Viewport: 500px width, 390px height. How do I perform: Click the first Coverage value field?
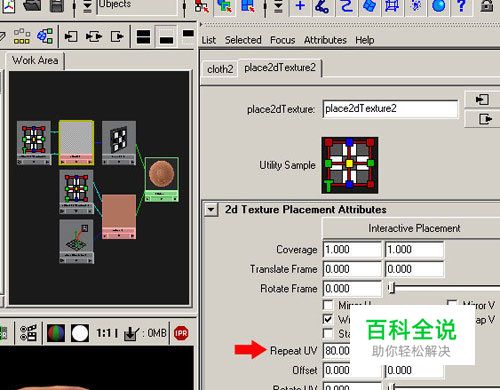point(352,249)
